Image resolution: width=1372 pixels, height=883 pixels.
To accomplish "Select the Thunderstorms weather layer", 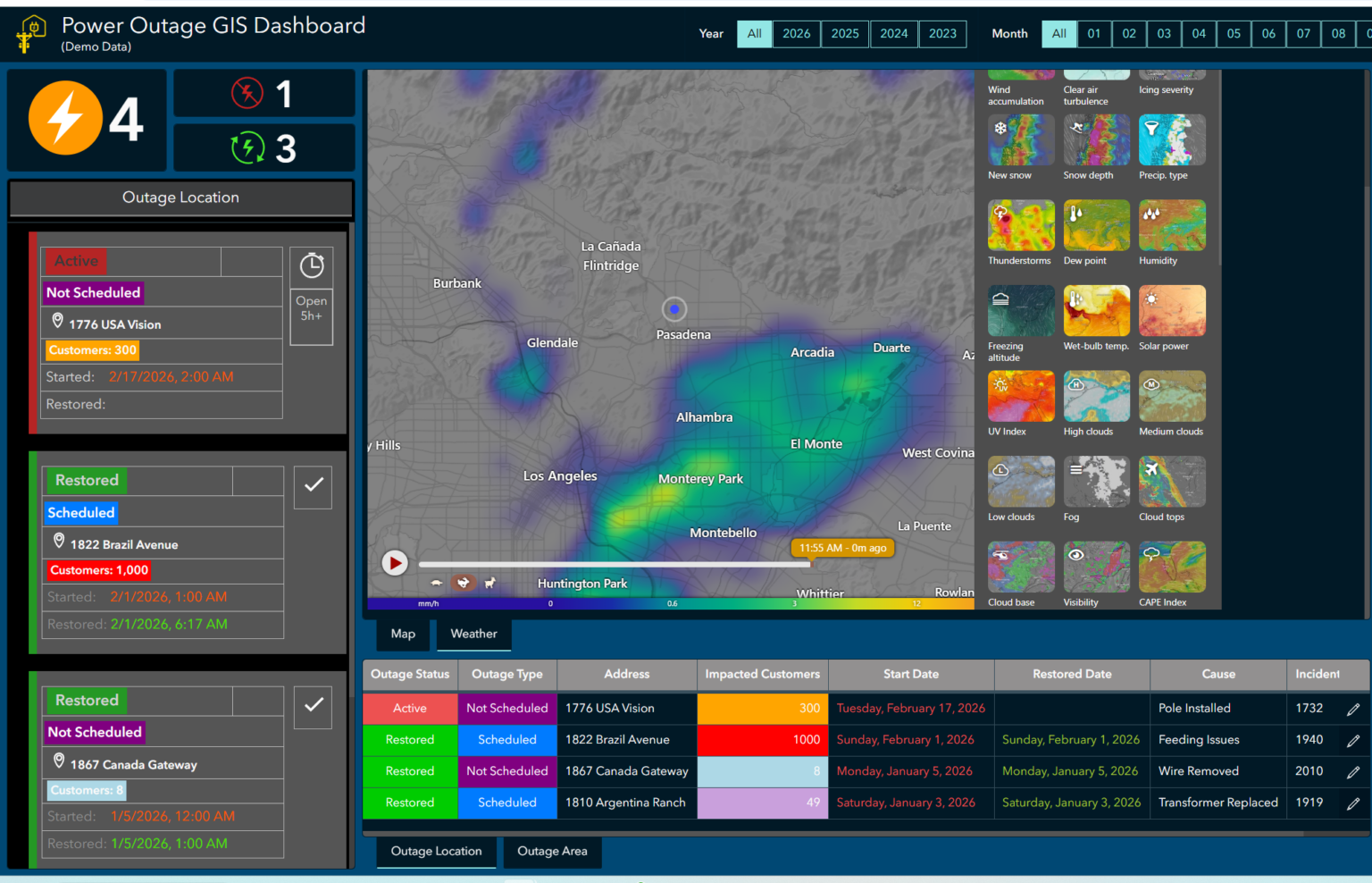I will tap(1021, 225).
